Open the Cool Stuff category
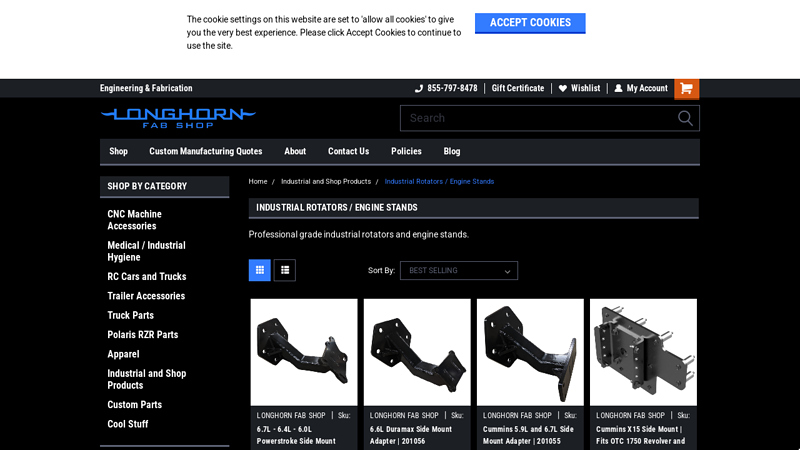 coord(128,424)
